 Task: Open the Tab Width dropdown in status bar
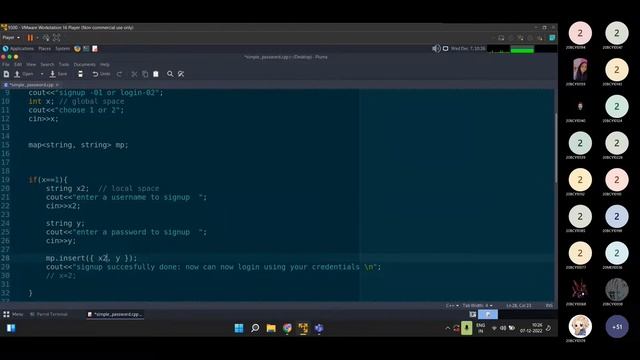pyautogui.click(x=477, y=305)
